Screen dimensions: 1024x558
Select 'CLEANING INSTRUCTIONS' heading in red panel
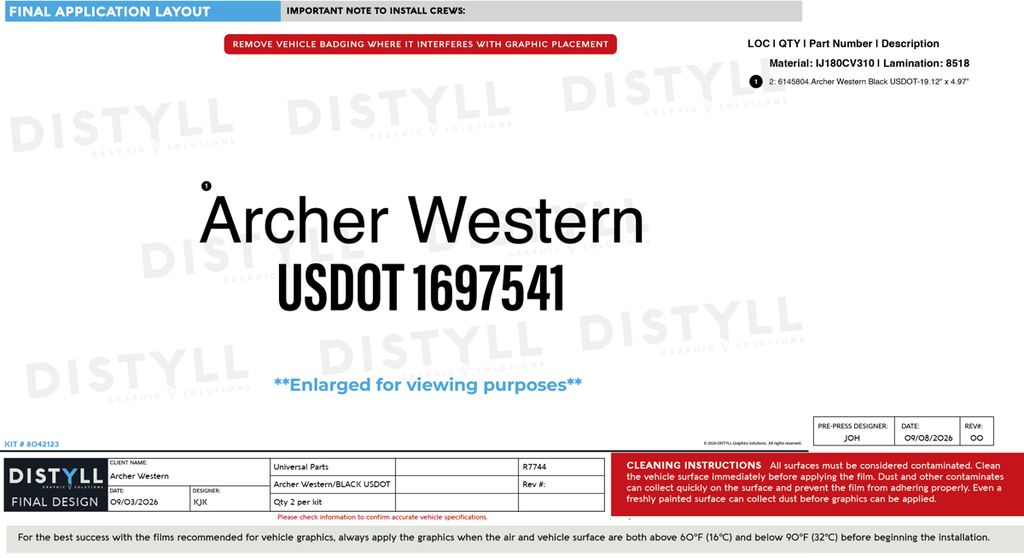694,465
